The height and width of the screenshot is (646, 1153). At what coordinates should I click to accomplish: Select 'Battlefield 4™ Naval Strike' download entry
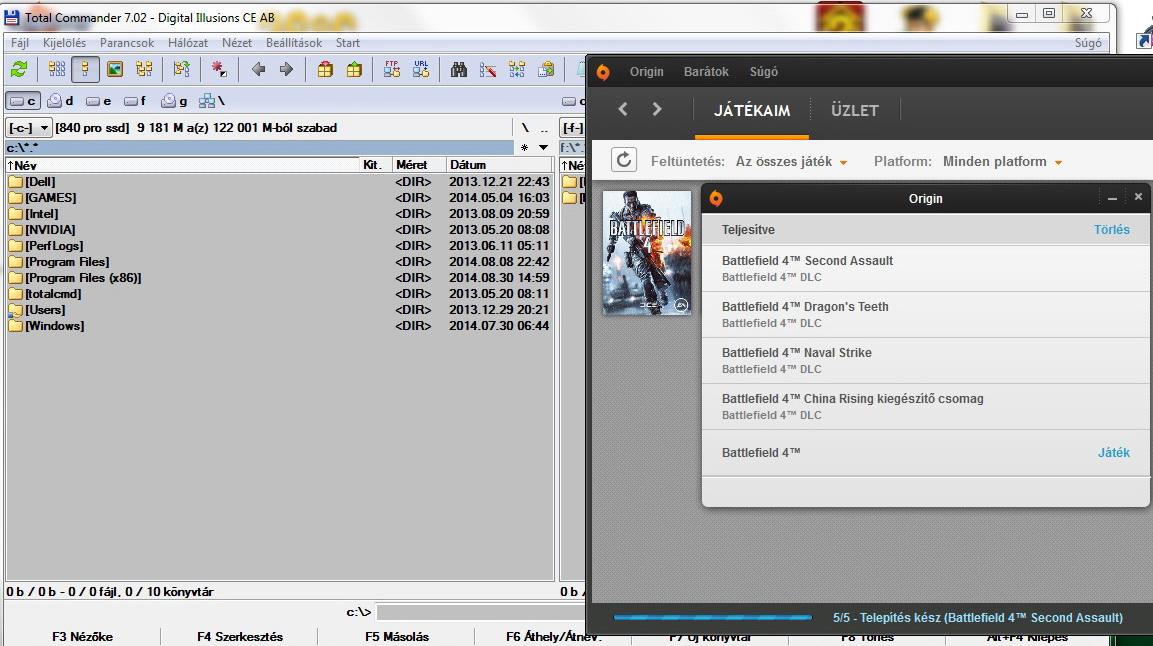coord(926,360)
